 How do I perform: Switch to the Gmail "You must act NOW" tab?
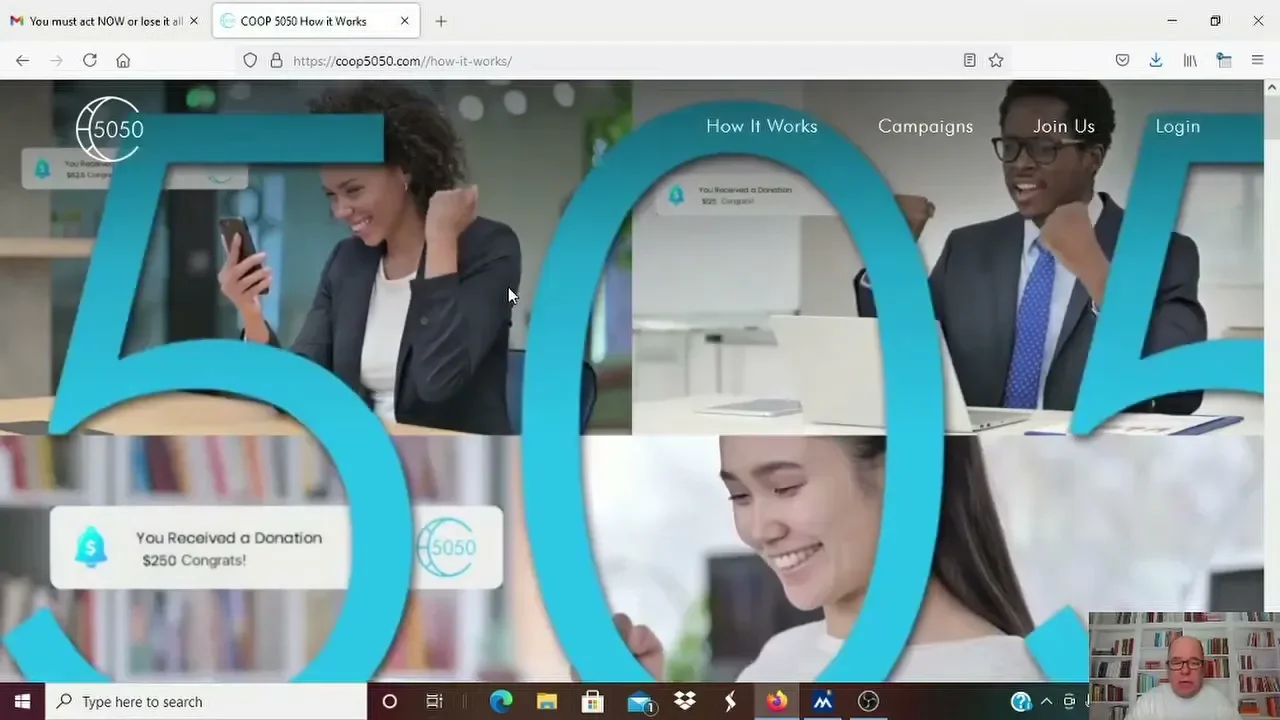[98, 21]
